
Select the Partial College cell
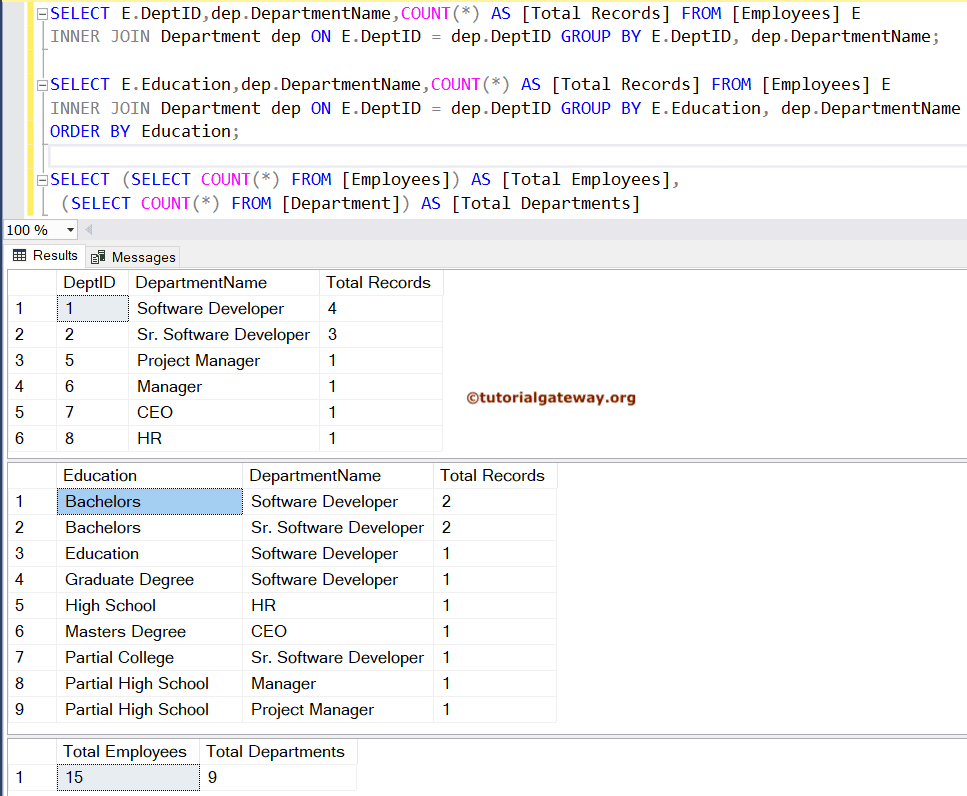coord(150,657)
